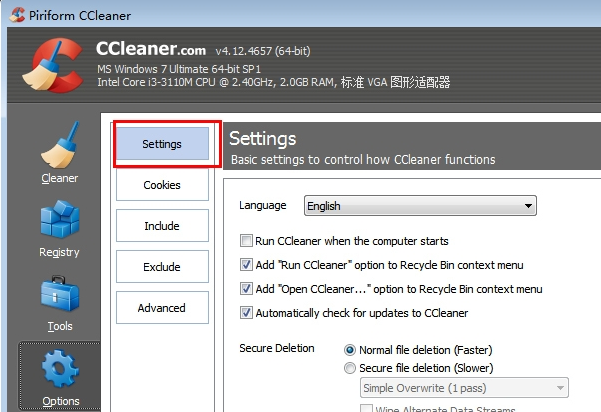Open the Registry section icon
The image size is (601, 412).
[x=59, y=225]
